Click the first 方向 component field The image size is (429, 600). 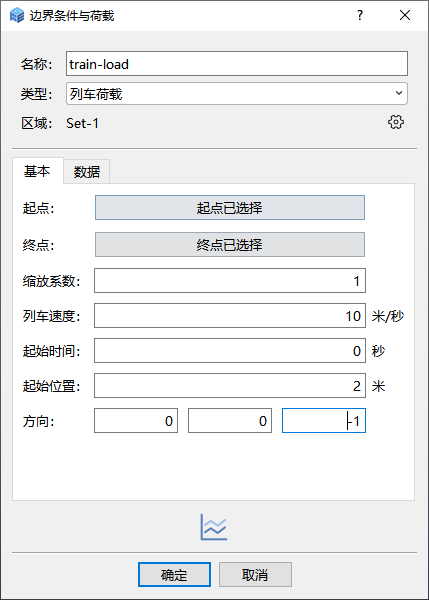pyautogui.click(x=136, y=421)
